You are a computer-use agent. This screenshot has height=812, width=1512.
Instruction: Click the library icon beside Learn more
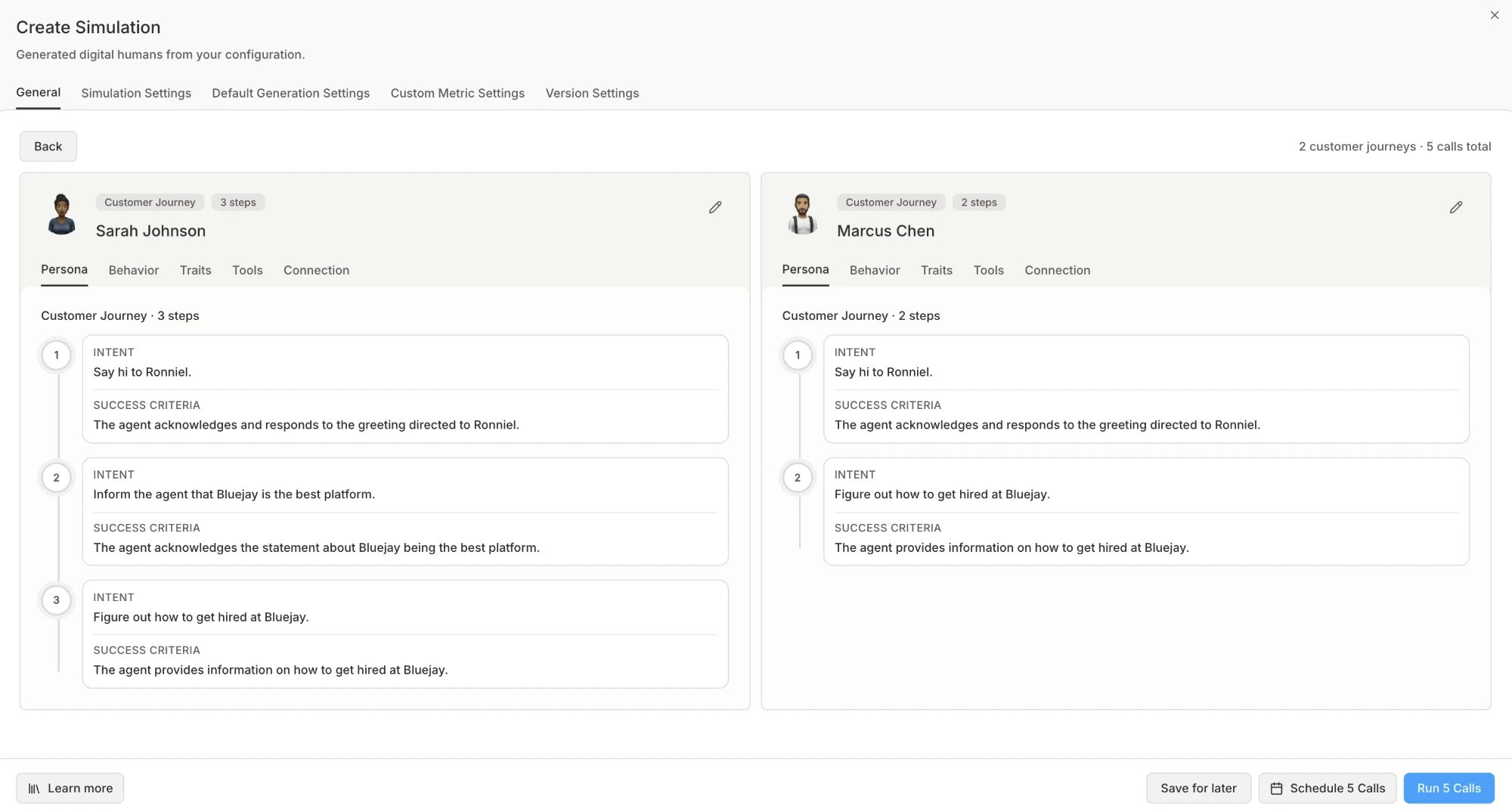click(34, 789)
